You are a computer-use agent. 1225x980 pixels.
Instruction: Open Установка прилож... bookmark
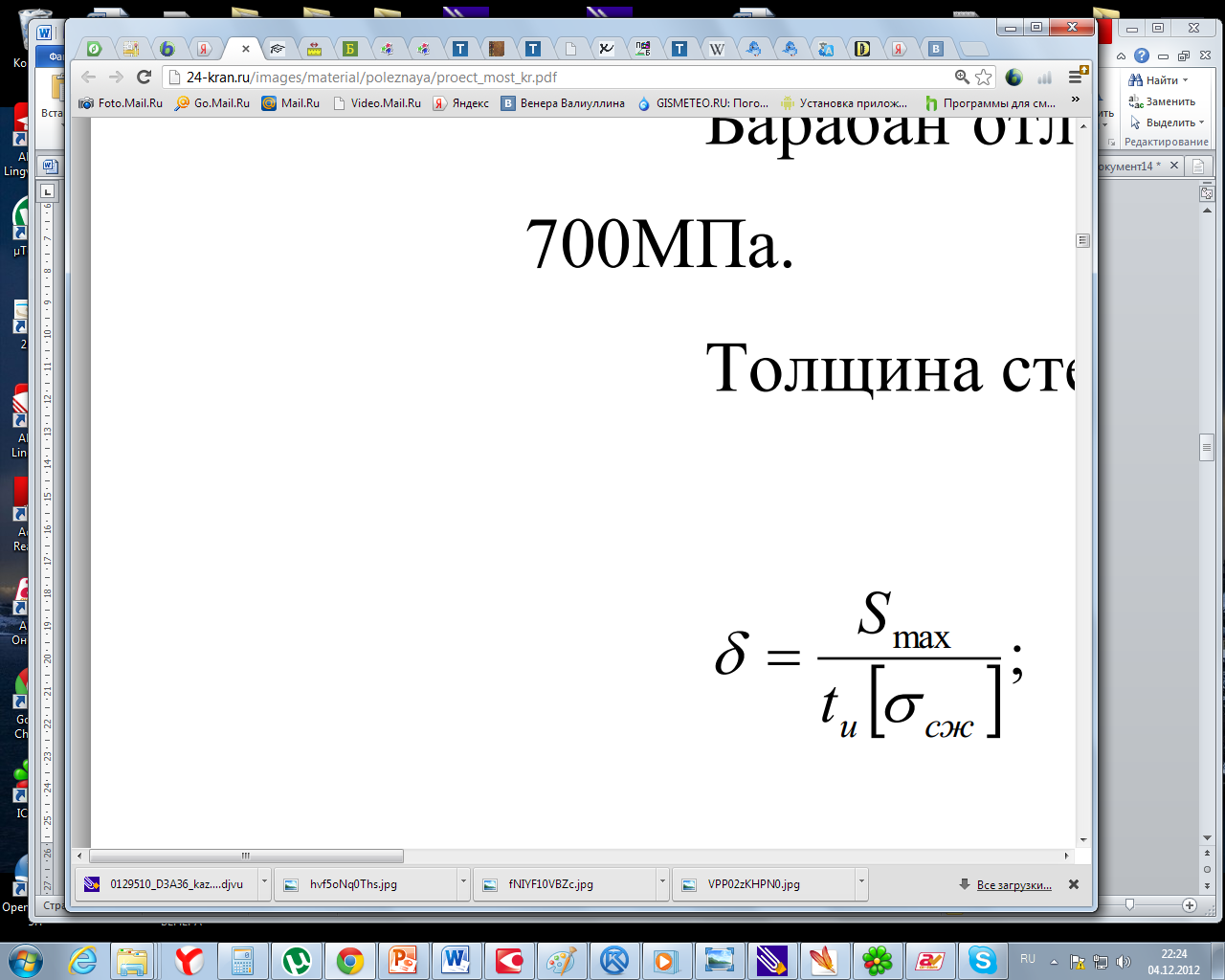click(844, 103)
